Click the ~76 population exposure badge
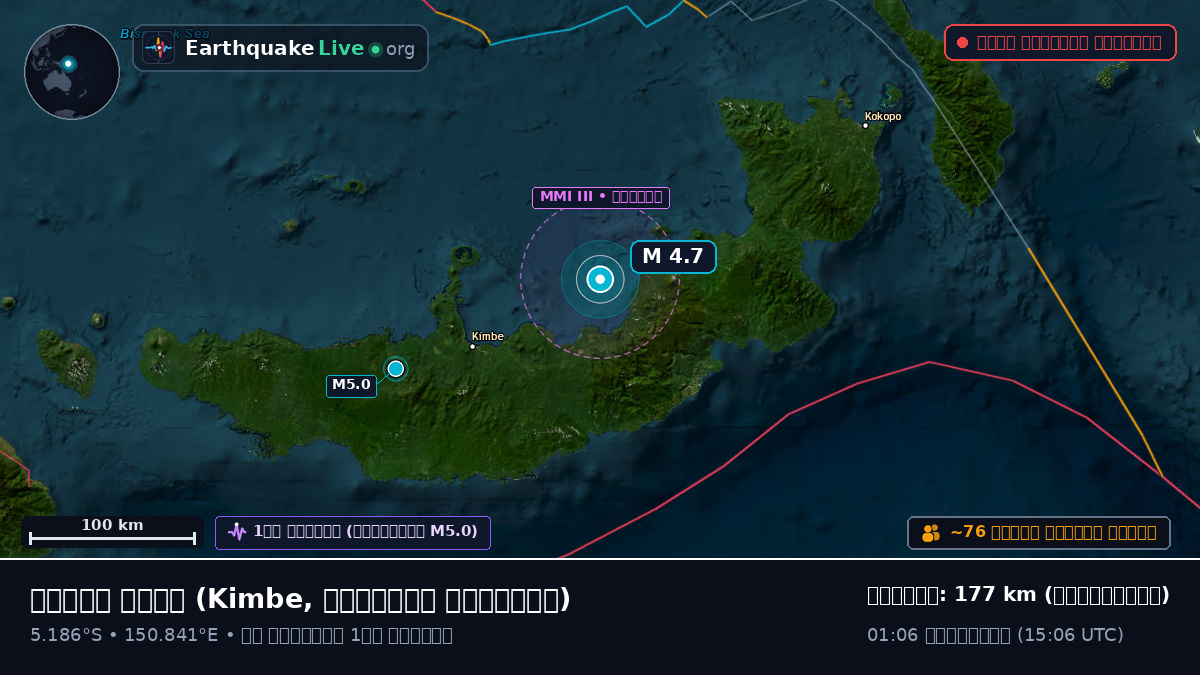Screen dimensions: 1200x675 point(1039,533)
